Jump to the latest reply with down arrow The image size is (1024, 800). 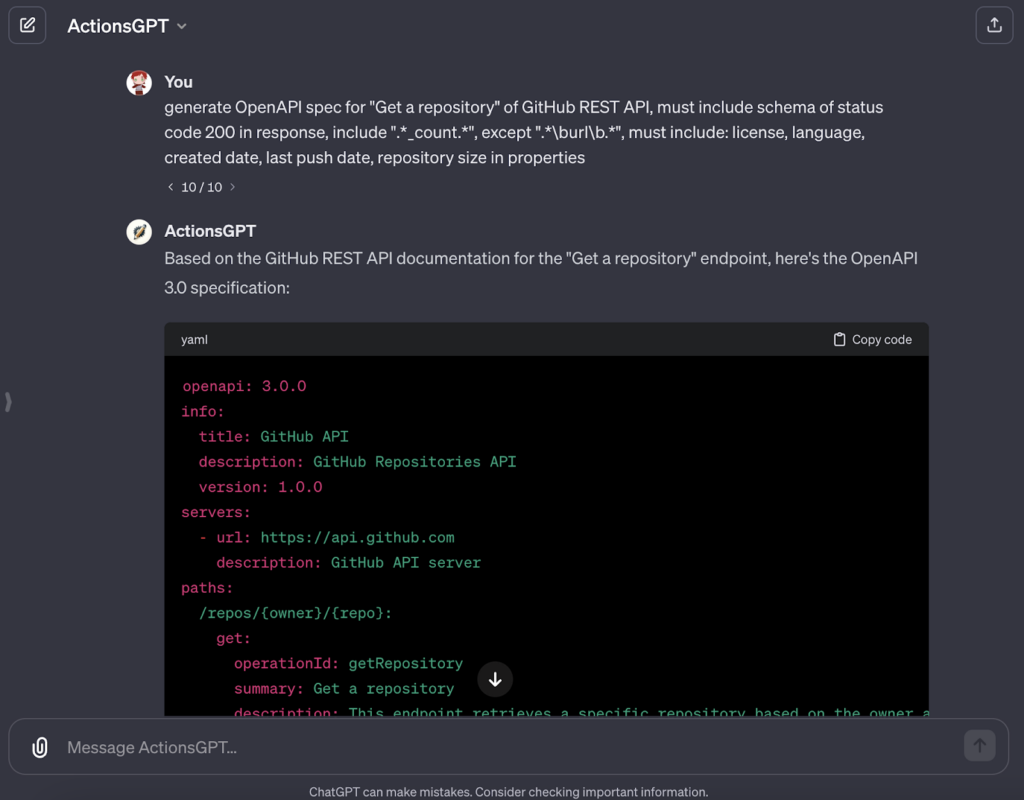[495, 679]
